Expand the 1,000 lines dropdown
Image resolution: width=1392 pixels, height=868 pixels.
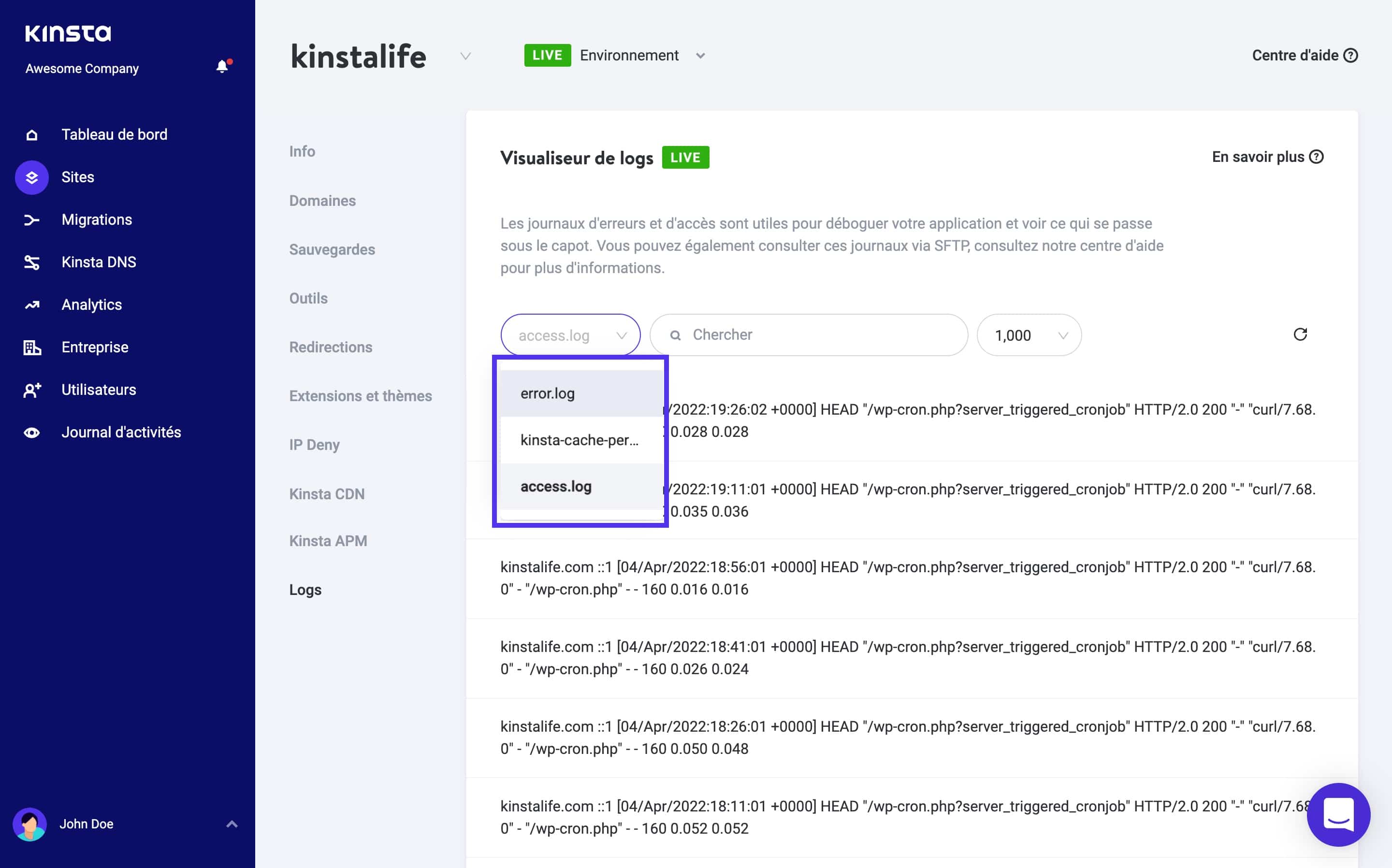click(1029, 335)
